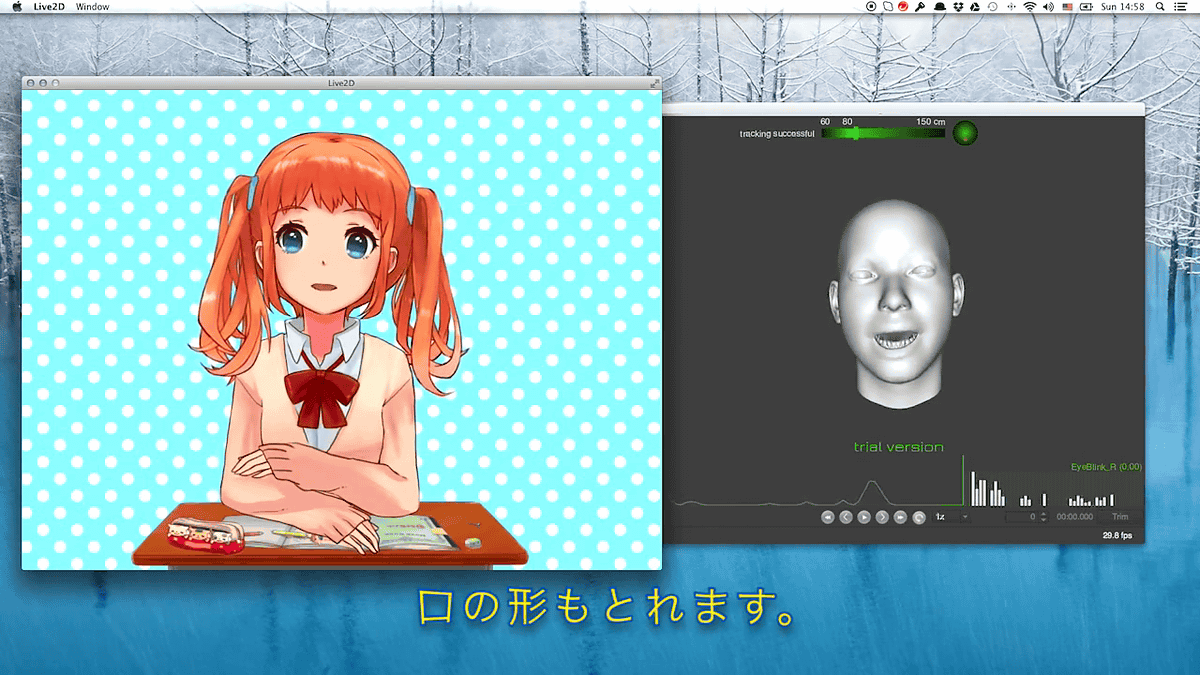Click the fast-forward button in tracker playback
This screenshot has width=1200, height=675.
[x=901, y=517]
